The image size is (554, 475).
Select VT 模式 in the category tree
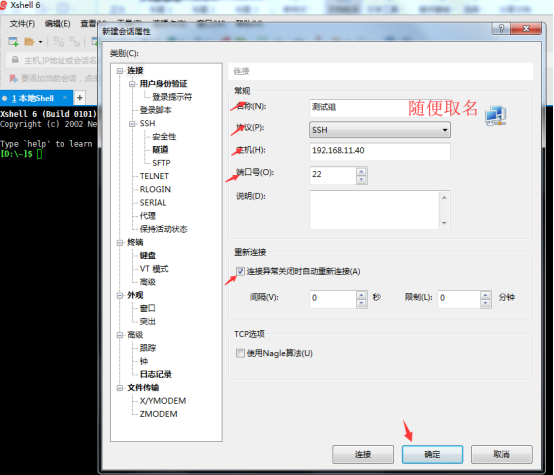[x=154, y=269]
